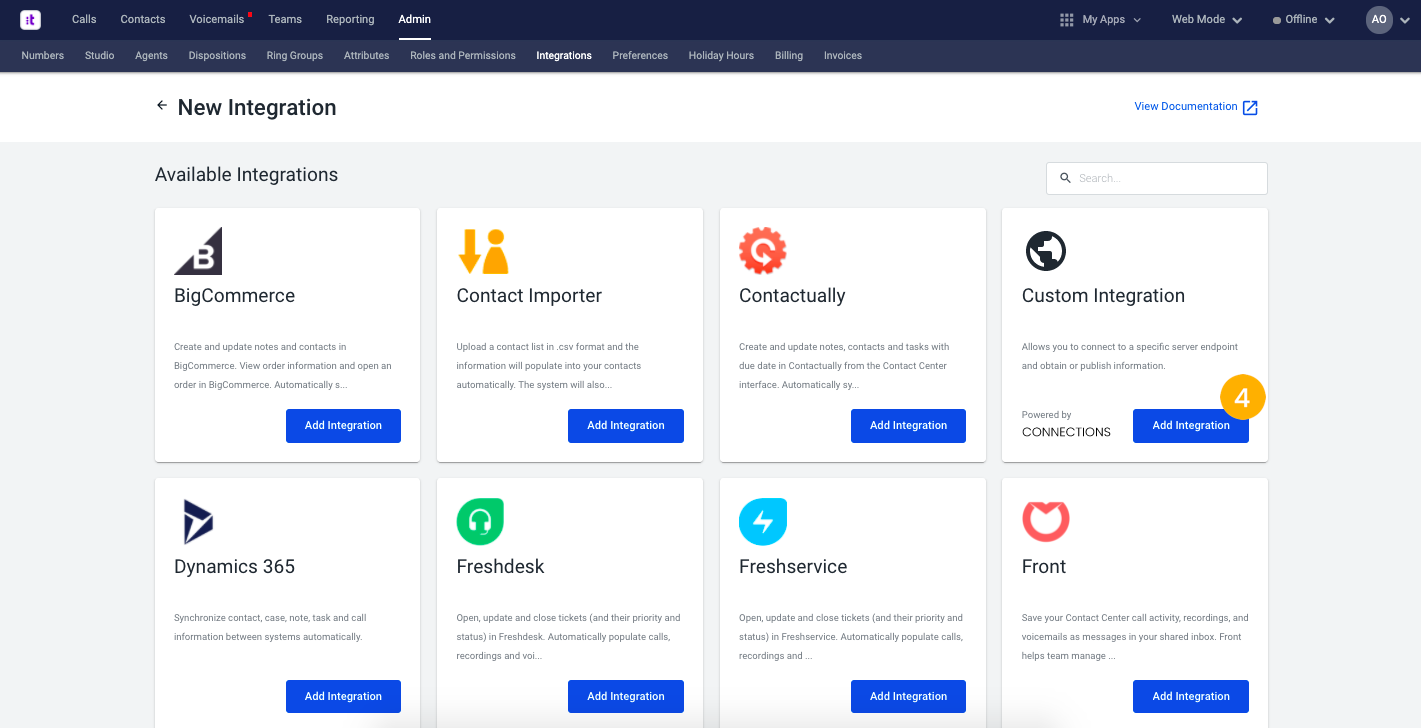The width and height of the screenshot is (1421, 728).
Task: Click the Contactually logo
Action: click(763, 251)
